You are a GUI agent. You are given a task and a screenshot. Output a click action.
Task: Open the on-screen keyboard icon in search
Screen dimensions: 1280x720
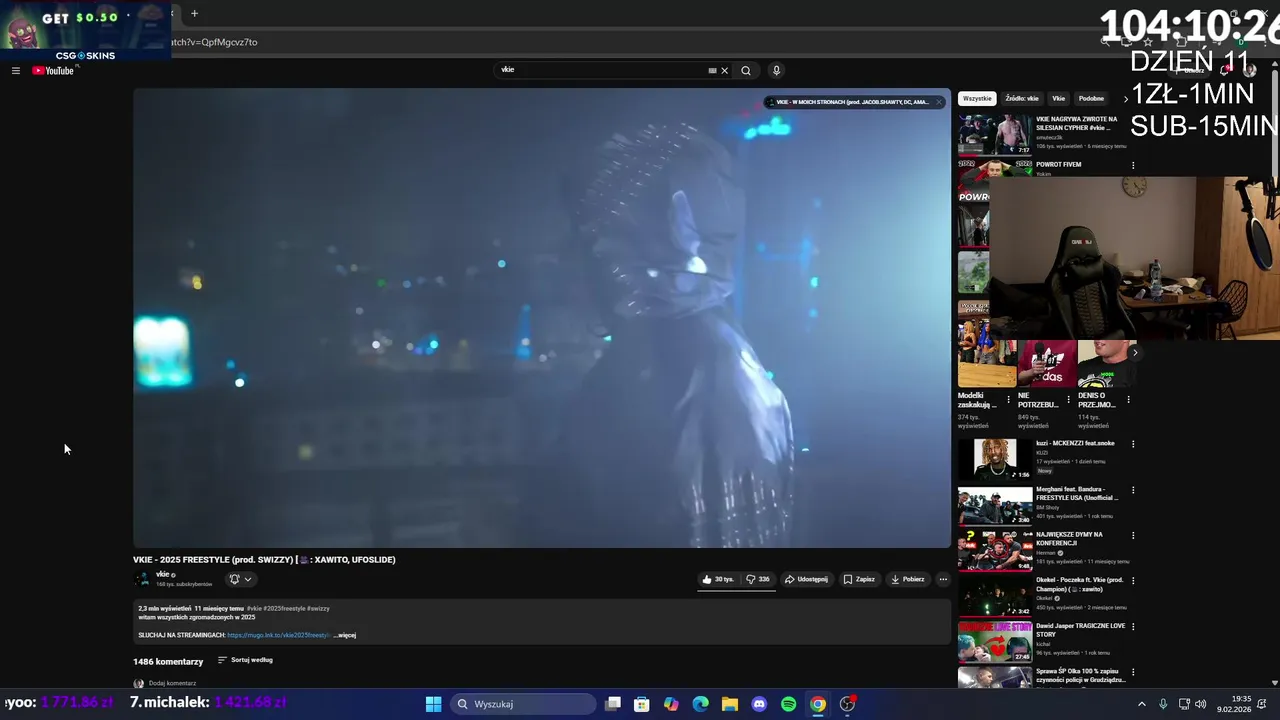click(x=712, y=71)
